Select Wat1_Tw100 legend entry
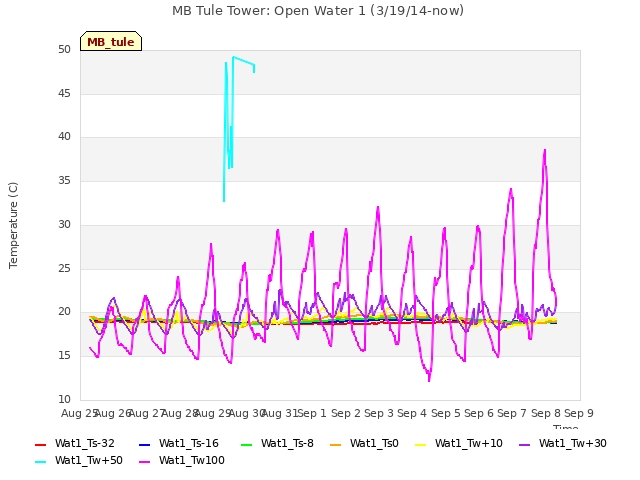The image size is (640, 480). click(182, 460)
